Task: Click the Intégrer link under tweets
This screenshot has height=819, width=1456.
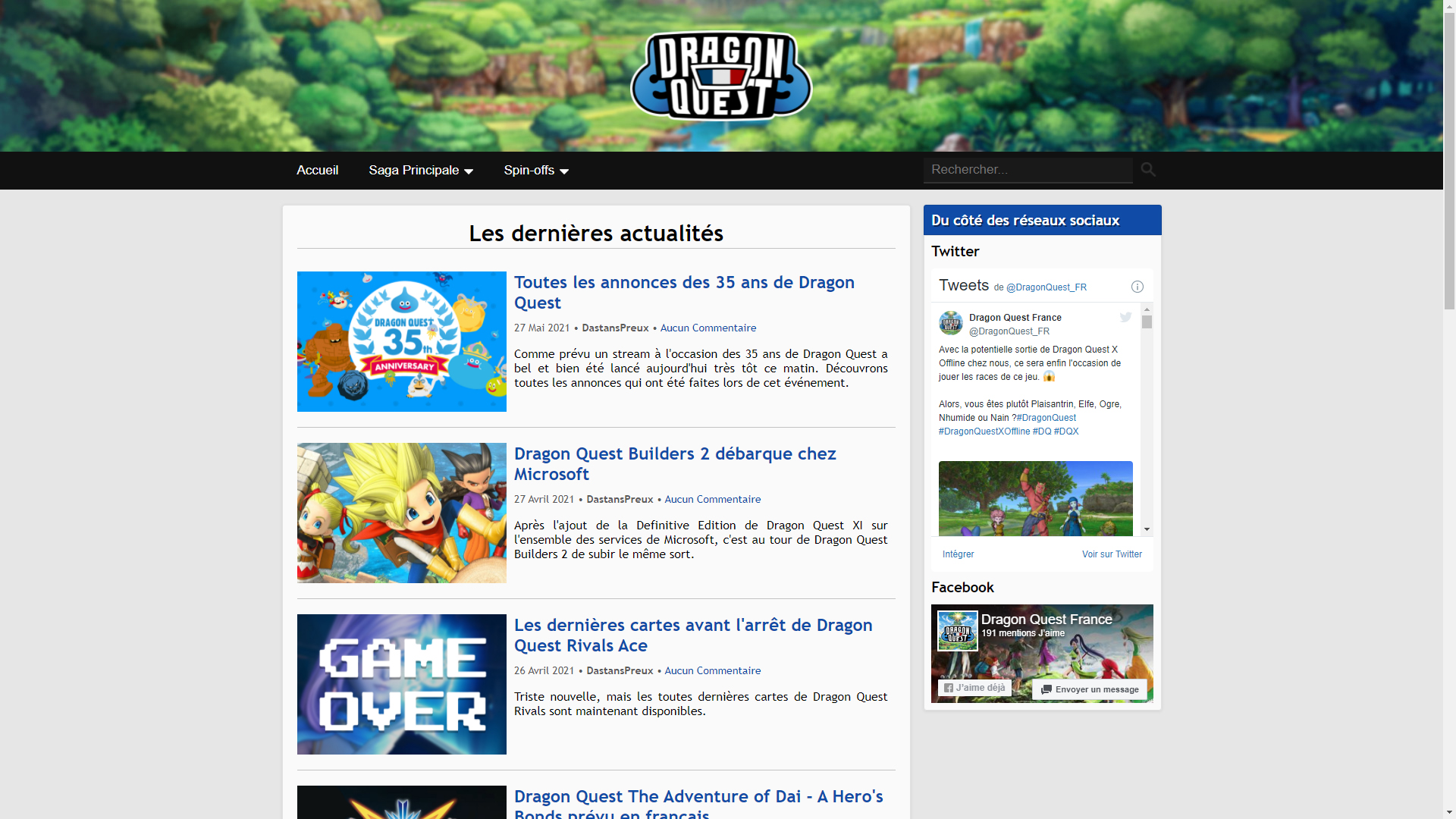Action: coord(958,554)
